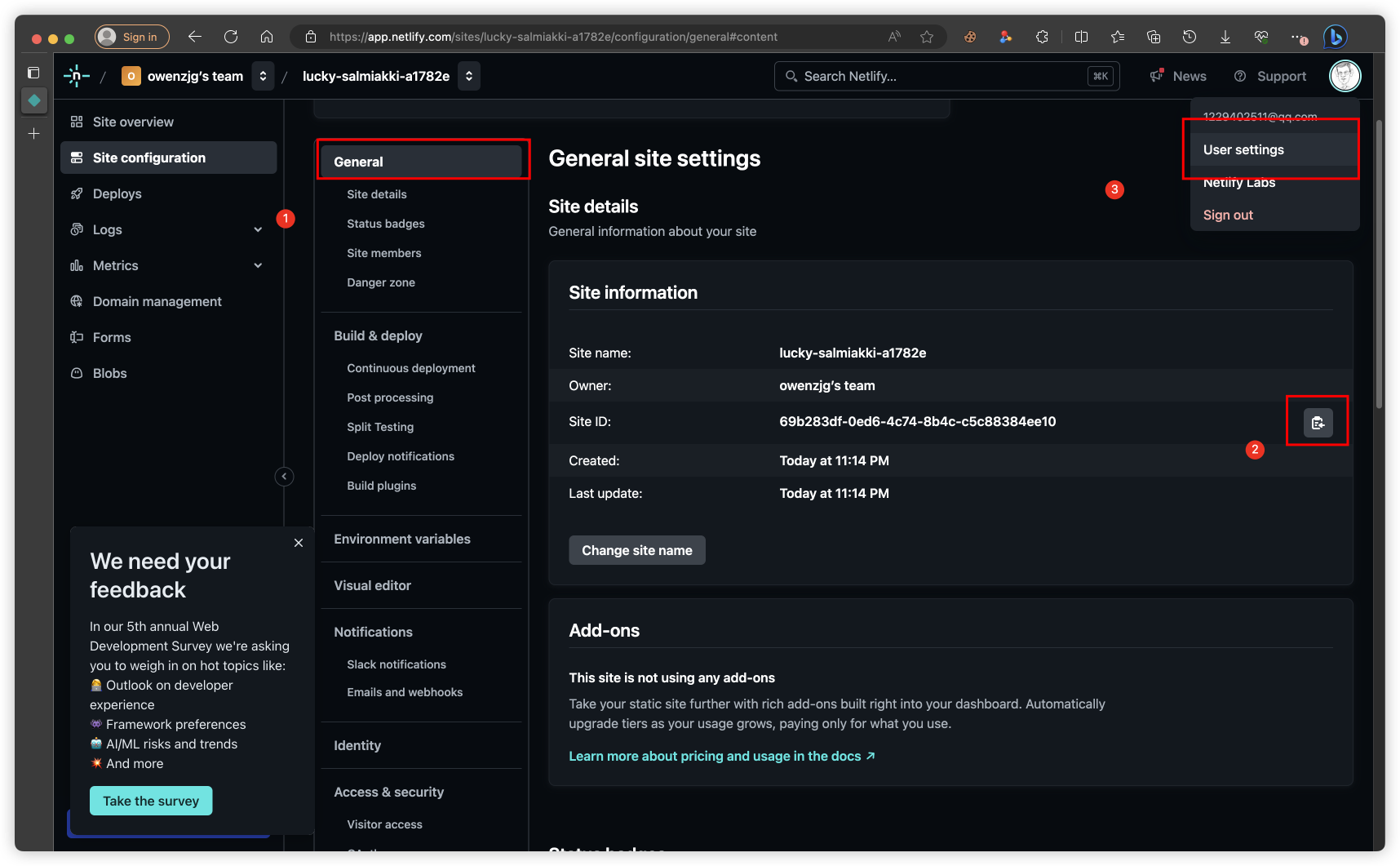Jump to Danger zone subsection
The height and width of the screenshot is (866, 1400).
(380, 282)
